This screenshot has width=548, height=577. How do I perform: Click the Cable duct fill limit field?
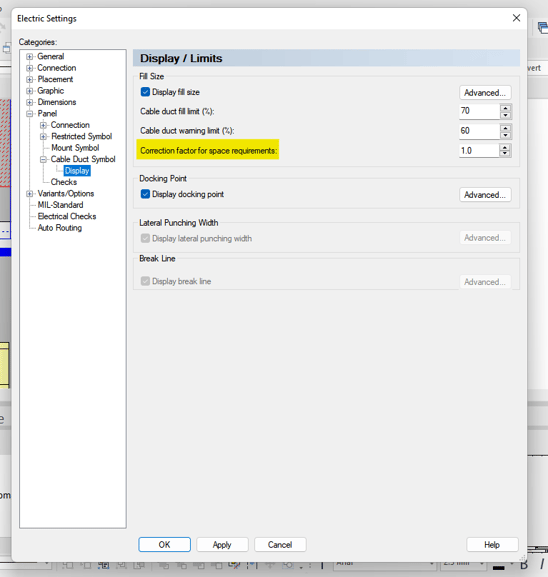[480, 111]
